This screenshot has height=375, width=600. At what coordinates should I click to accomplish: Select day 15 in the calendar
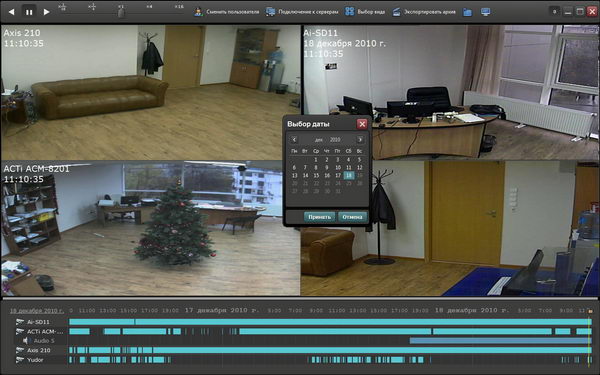coord(316,176)
